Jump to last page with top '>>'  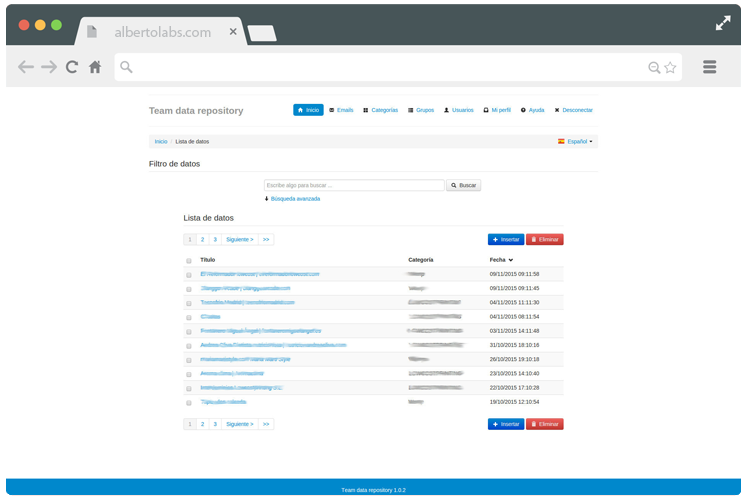click(266, 239)
